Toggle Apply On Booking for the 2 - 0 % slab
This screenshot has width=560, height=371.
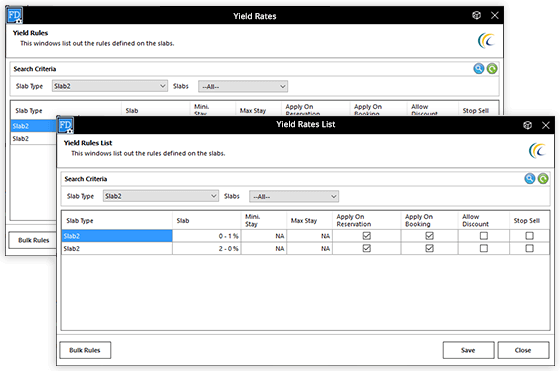(429, 248)
